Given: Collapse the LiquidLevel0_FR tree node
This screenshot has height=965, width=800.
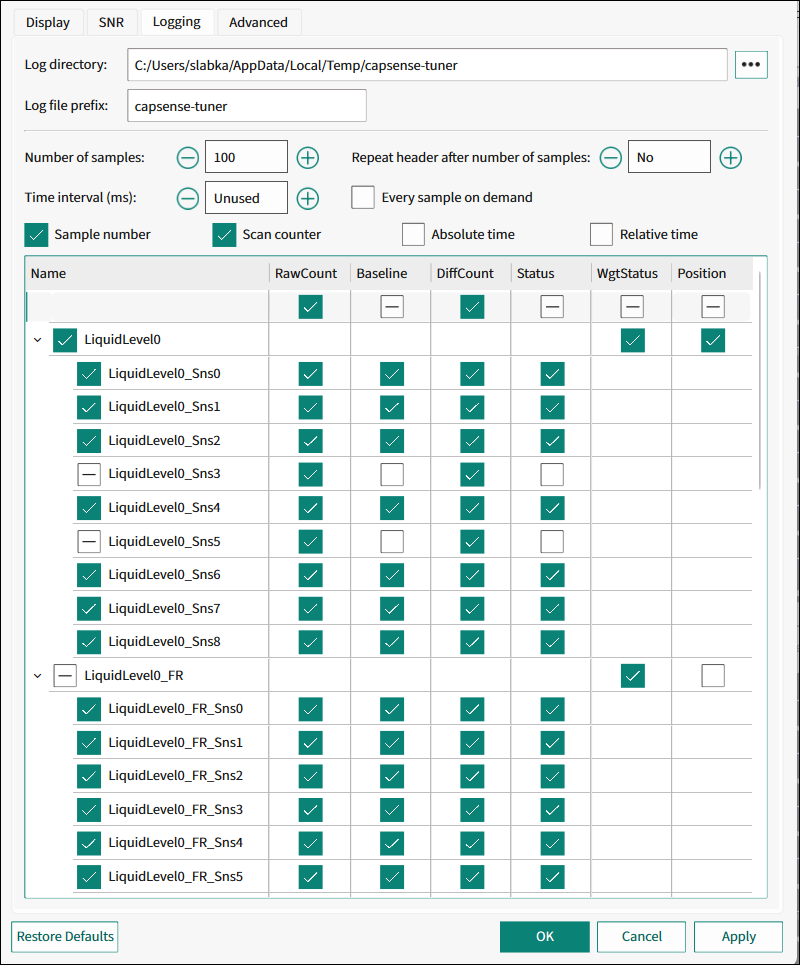Looking at the screenshot, I should 38,676.
